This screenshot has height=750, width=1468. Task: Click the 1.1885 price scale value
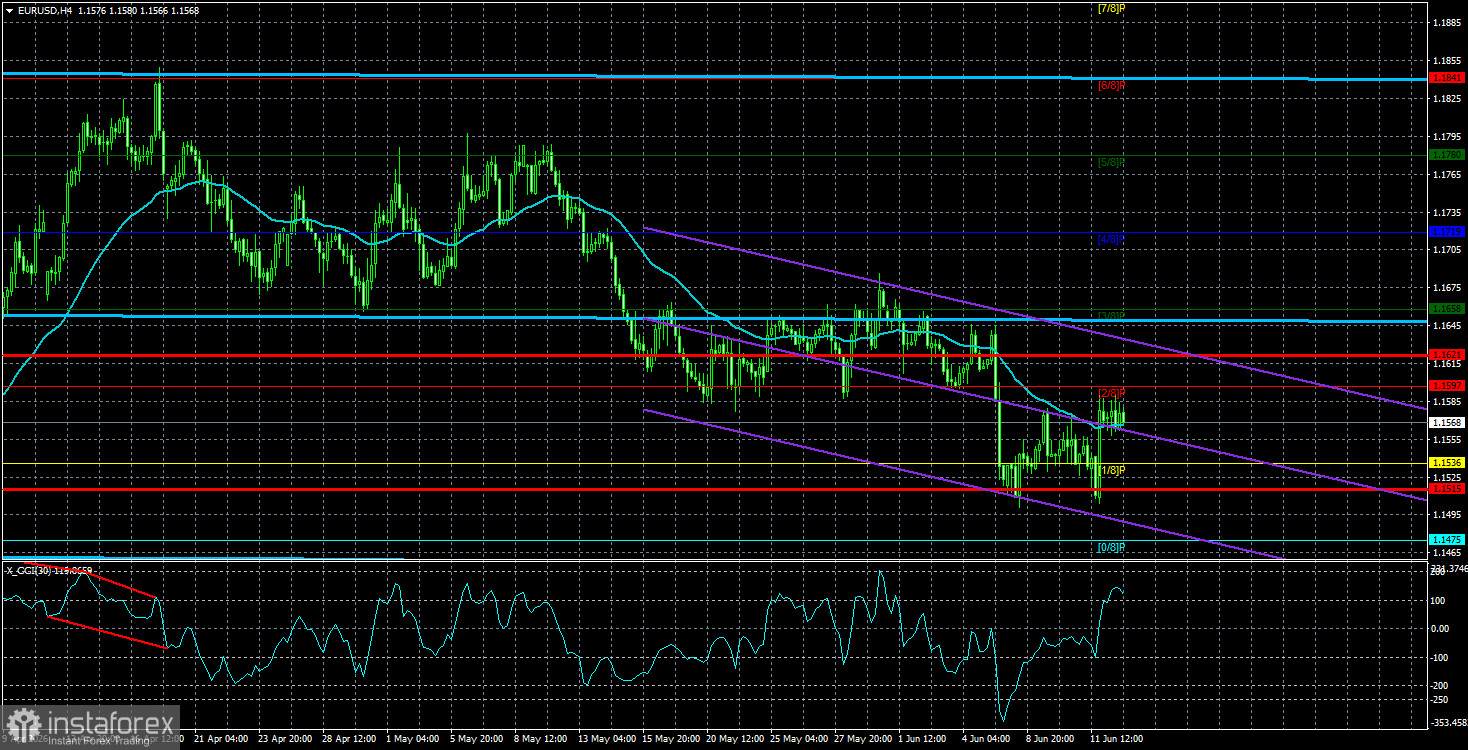(1447, 22)
